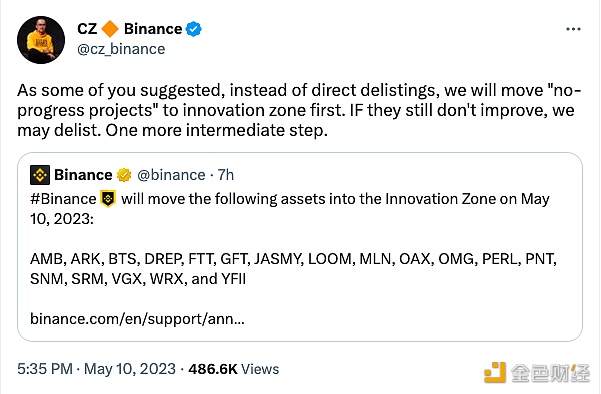View the 486.6K Views analytics
The image size is (601, 394).
coord(234,369)
